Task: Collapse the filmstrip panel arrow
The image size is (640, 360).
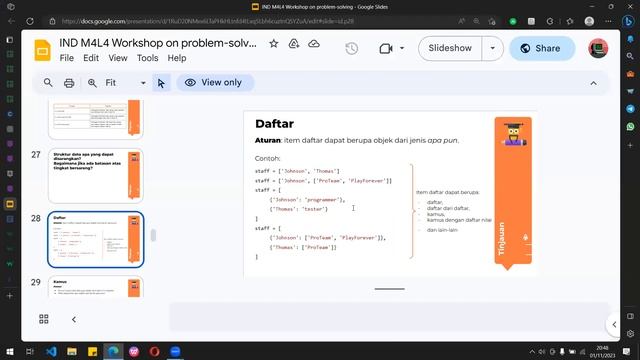Action: pos(74,319)
